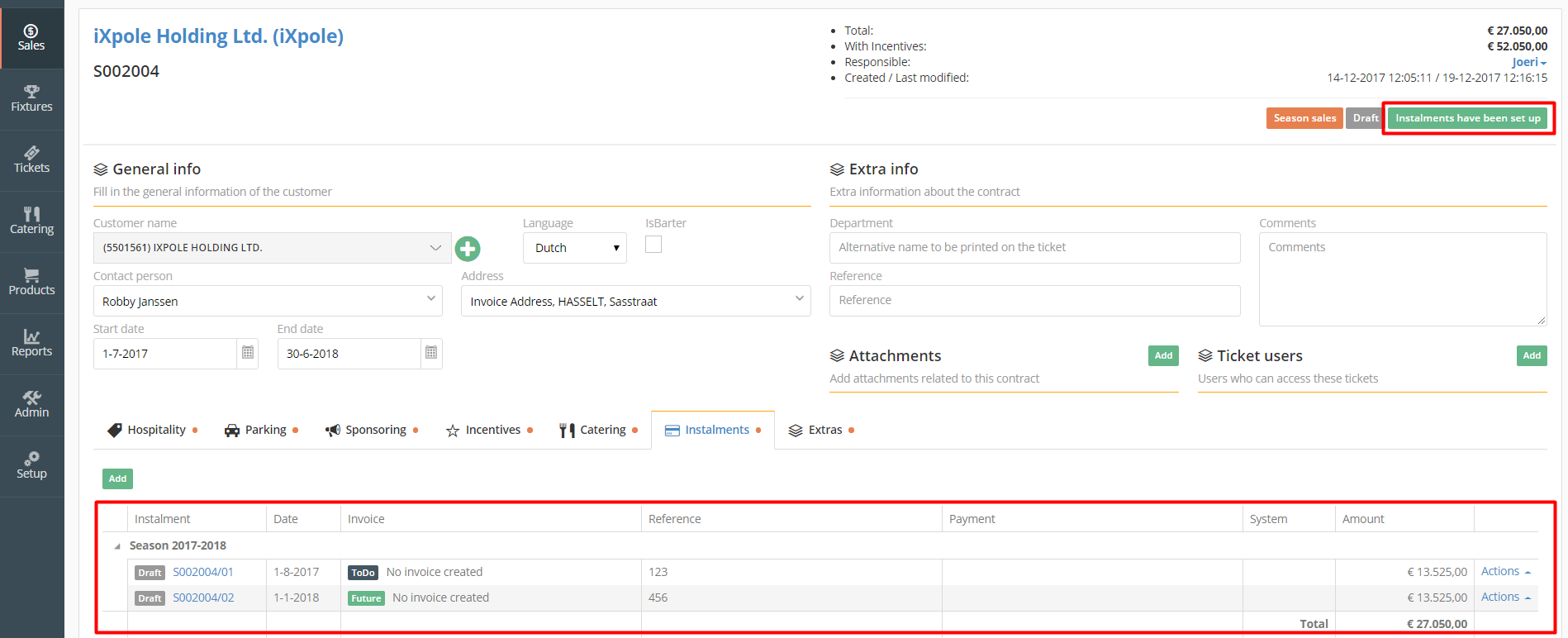Switch to the Parking tab
Screen dimensions: 1568x638
pyautogui.click(x=261, y=430)
